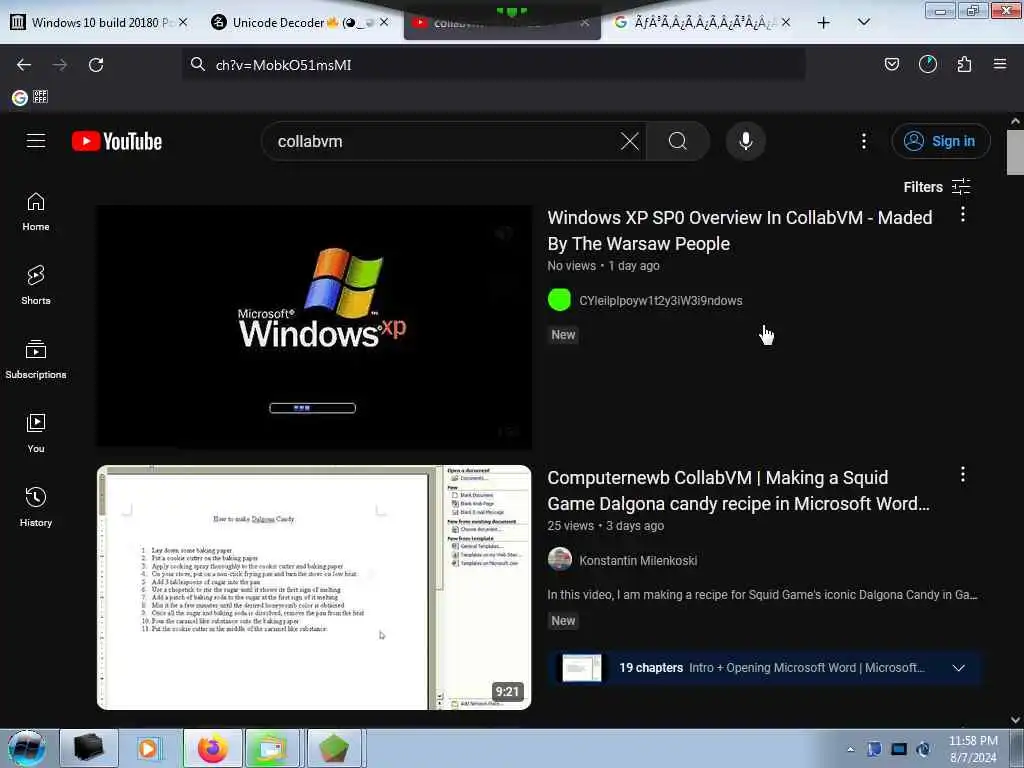Play the Dalgona candy Word video thumbnail
This screenshot has width=1024, height=768.
[314, 587]
